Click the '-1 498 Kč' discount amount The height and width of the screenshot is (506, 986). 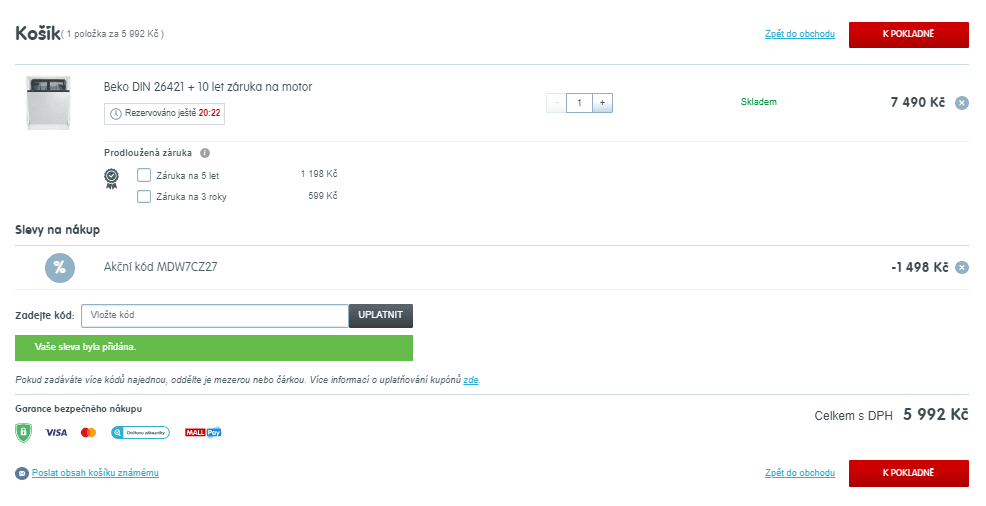pos(919,267)
